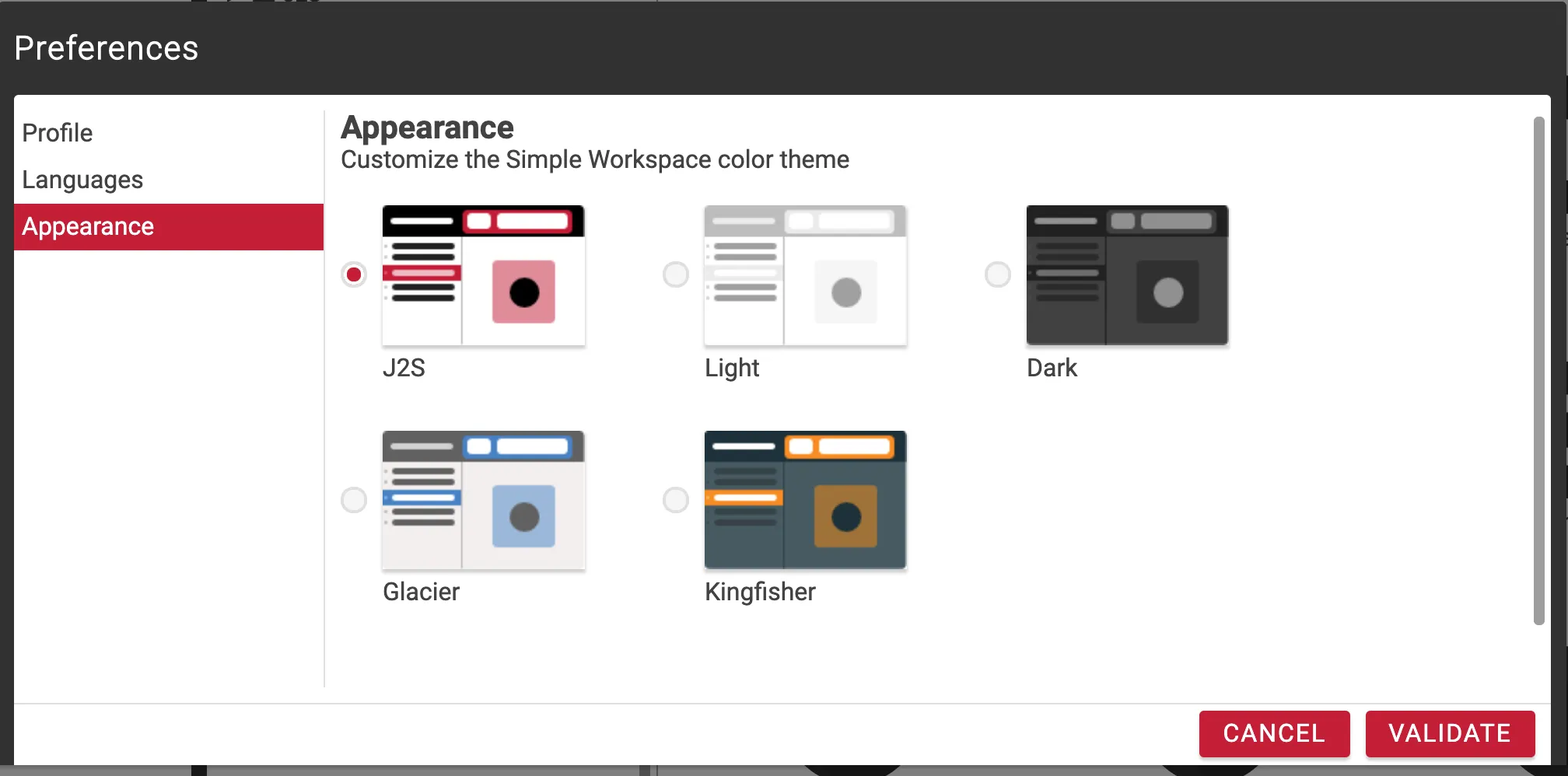
Task: Click the Dark theme label text
Action: (1052, 368)
